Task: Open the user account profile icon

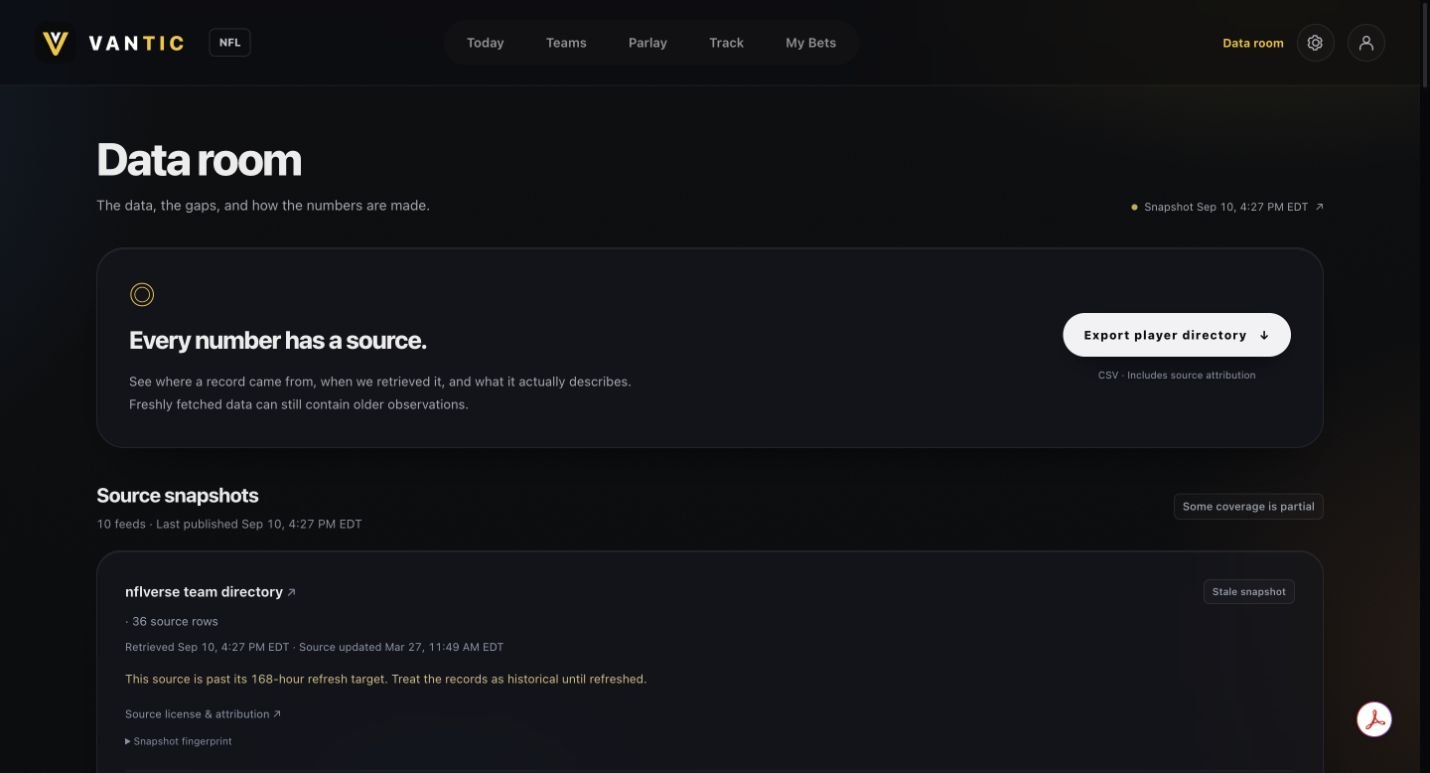Action: click(1366, 43)
